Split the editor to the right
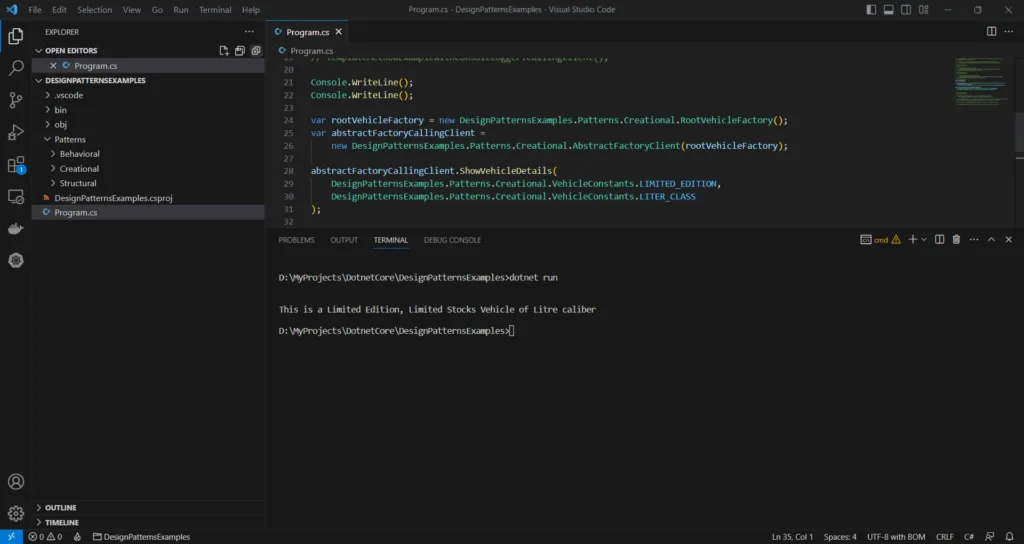Image resolution: width=1024 pixels, height=544 pixels. point(991,31)
